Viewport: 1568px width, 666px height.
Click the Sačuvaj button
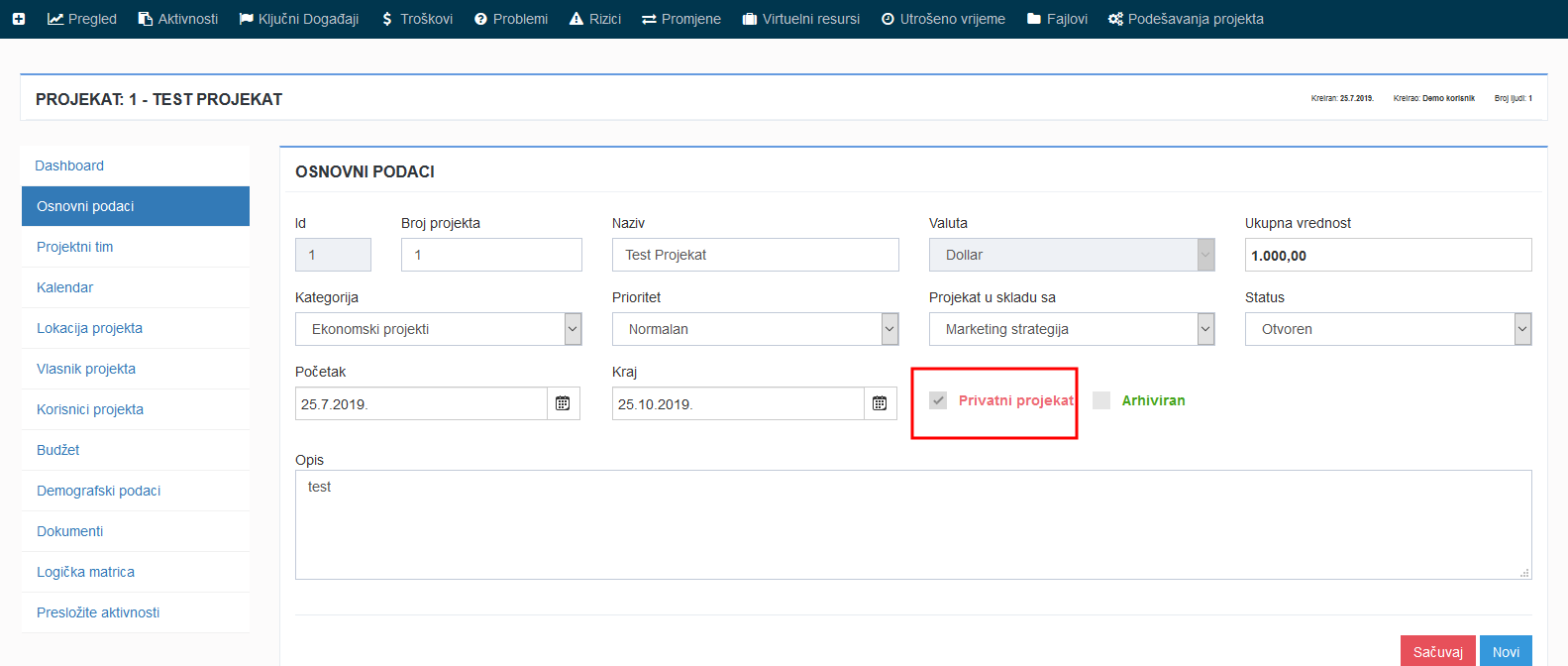(1437, 651)
